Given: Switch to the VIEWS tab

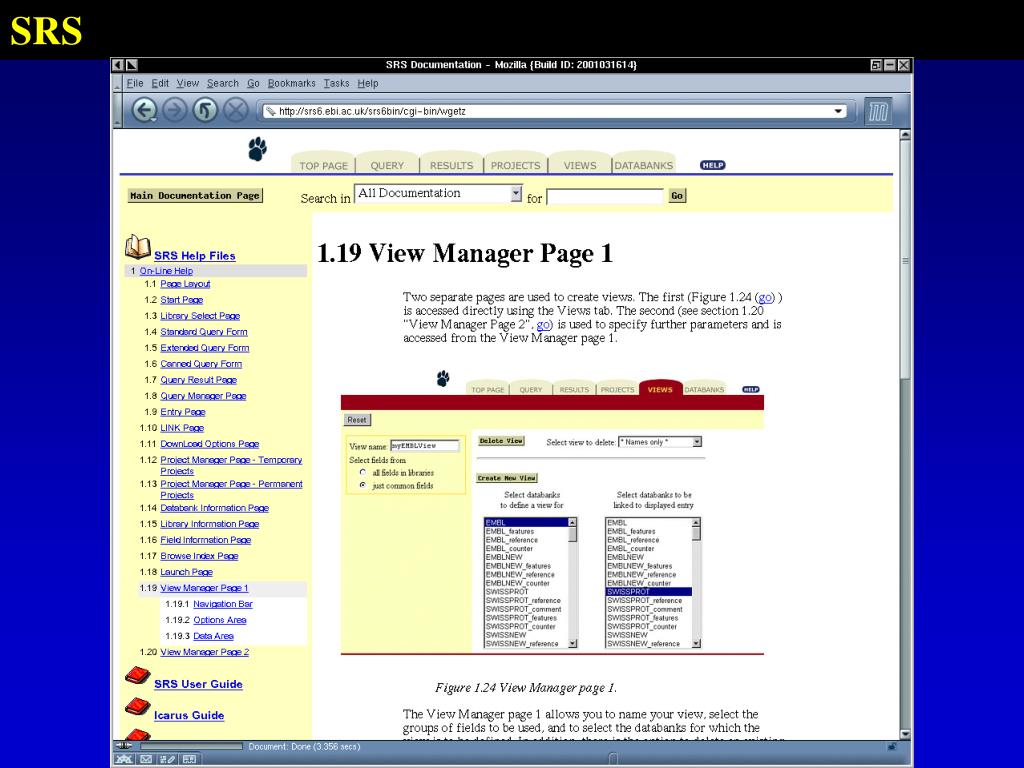Looking at the screenshot, I should [580, 165].
